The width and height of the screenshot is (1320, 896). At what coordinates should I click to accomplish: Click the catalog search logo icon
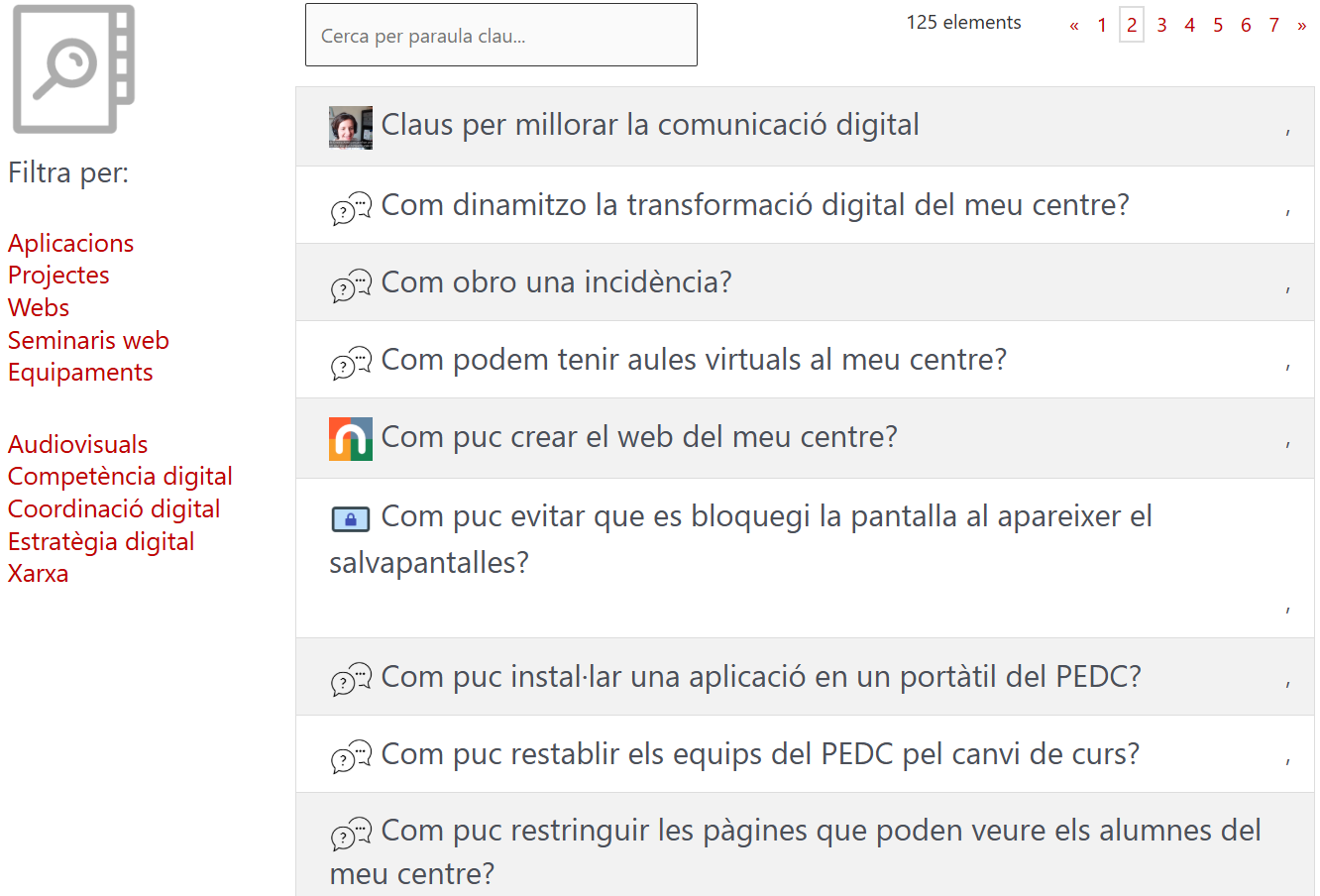[x=73, y=69]
